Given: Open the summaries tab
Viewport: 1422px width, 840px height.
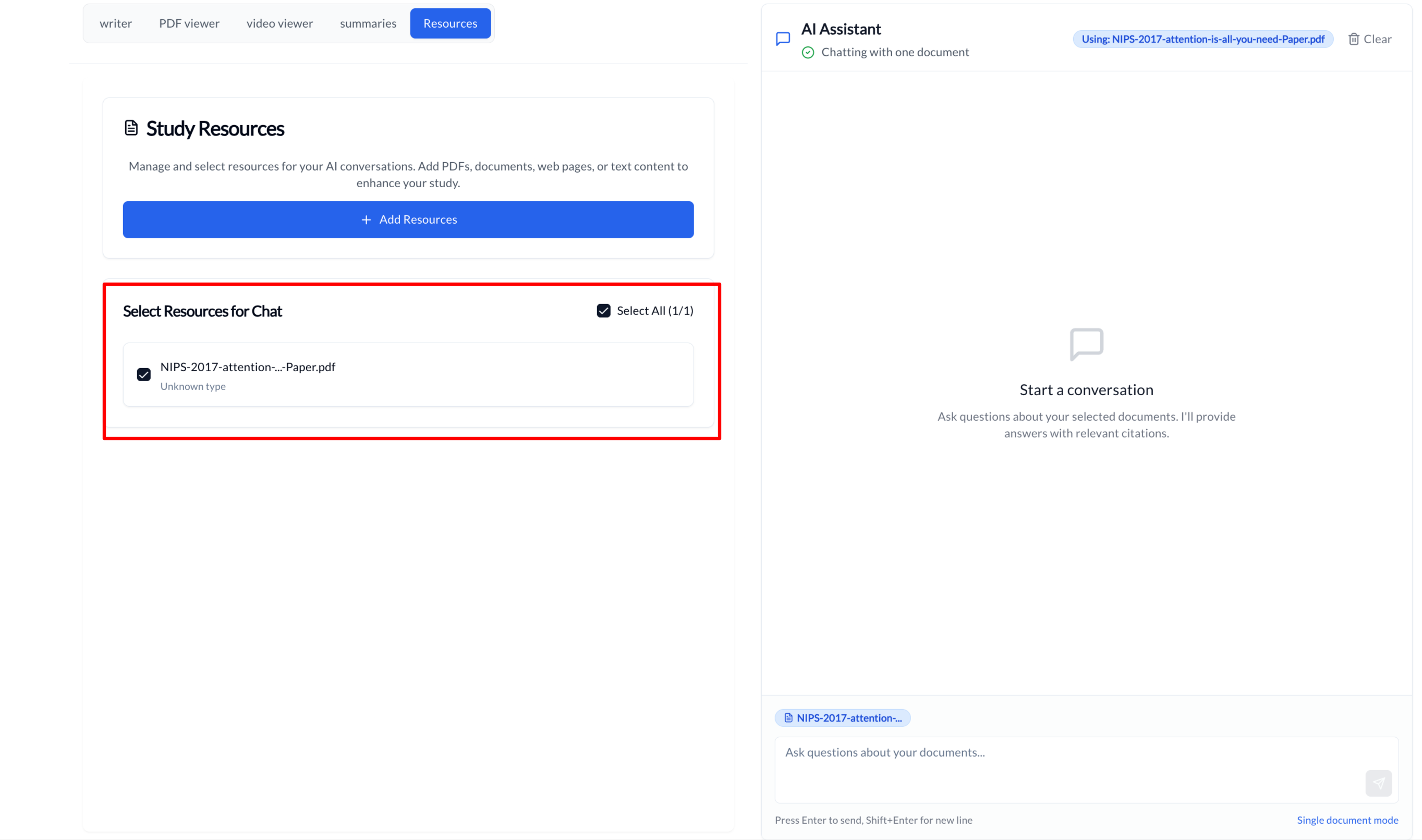Looking at the screenshot, I should pos(368,23).
